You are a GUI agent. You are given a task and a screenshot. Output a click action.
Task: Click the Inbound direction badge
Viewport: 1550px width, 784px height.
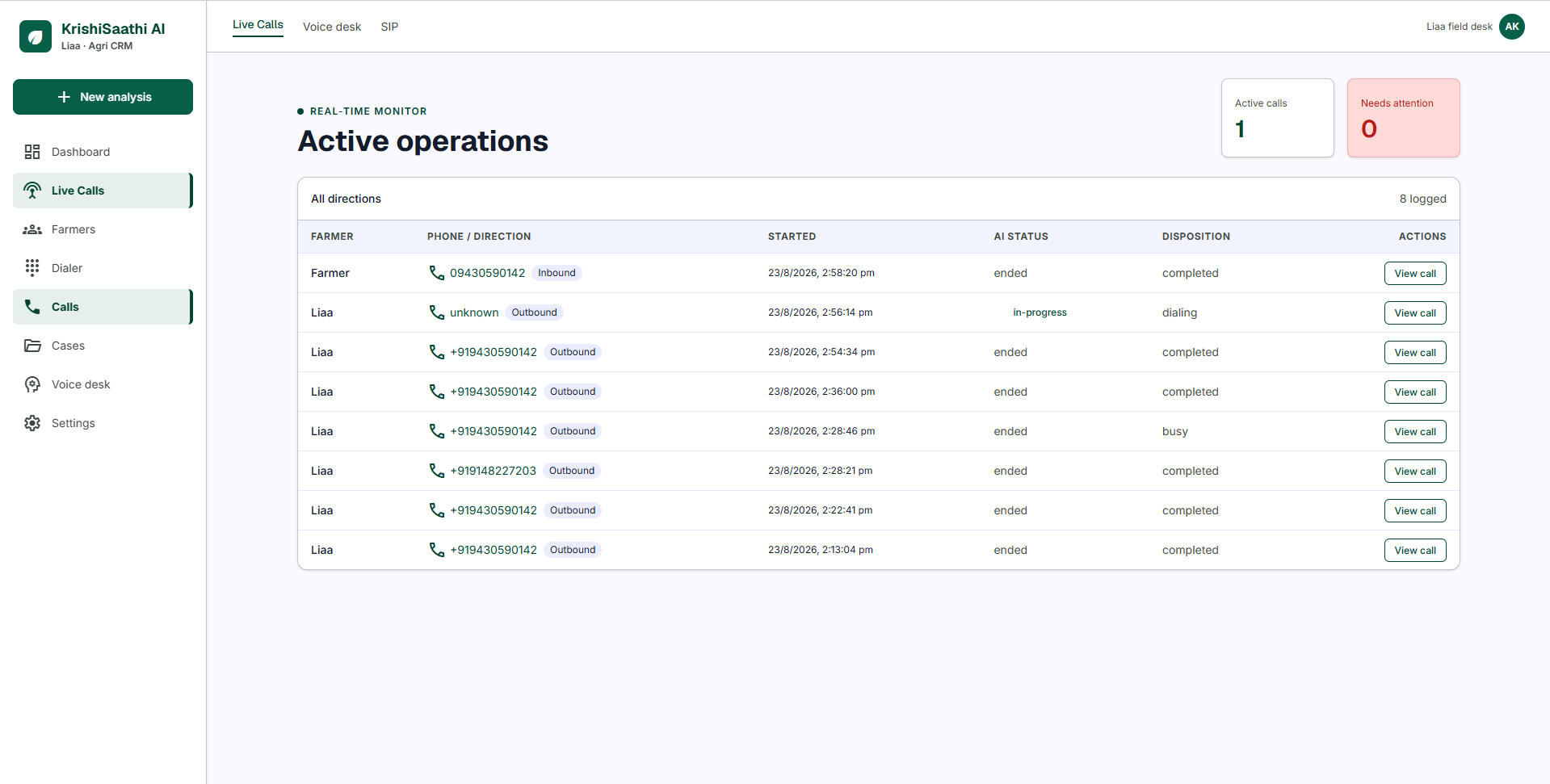(557, 273)
